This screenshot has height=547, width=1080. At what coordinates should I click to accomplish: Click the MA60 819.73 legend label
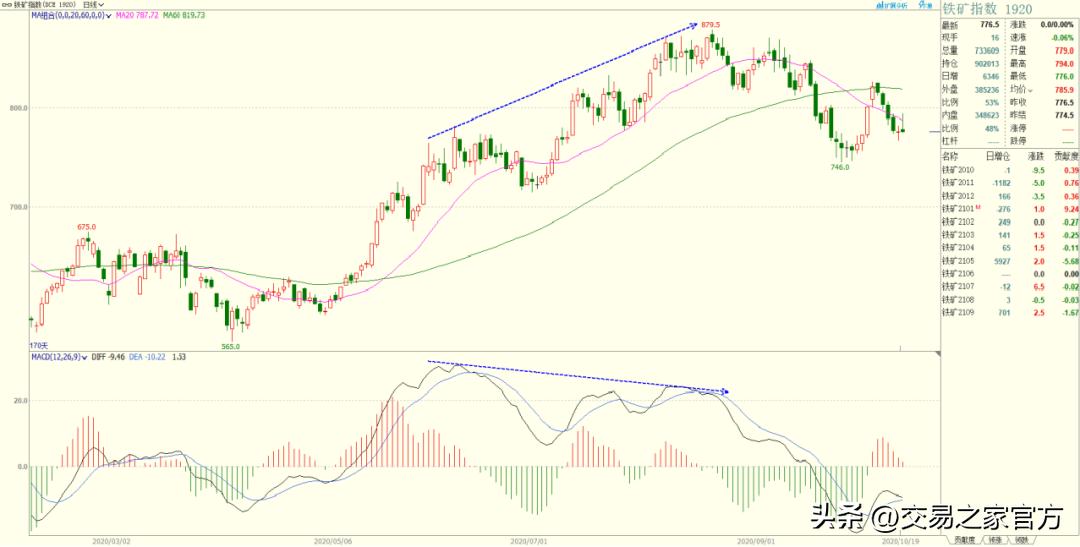click(185, 14)
